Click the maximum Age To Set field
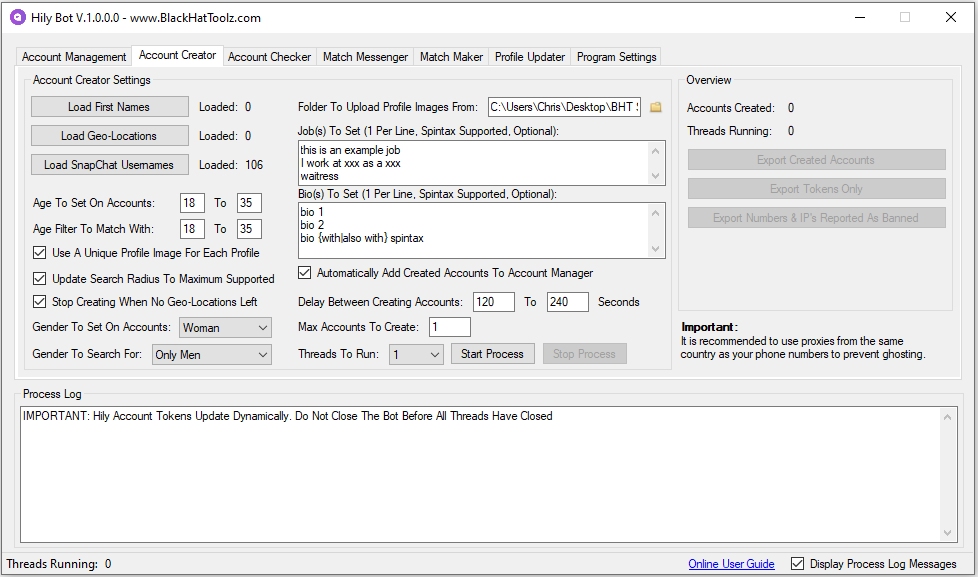 (x=249, y=203)
